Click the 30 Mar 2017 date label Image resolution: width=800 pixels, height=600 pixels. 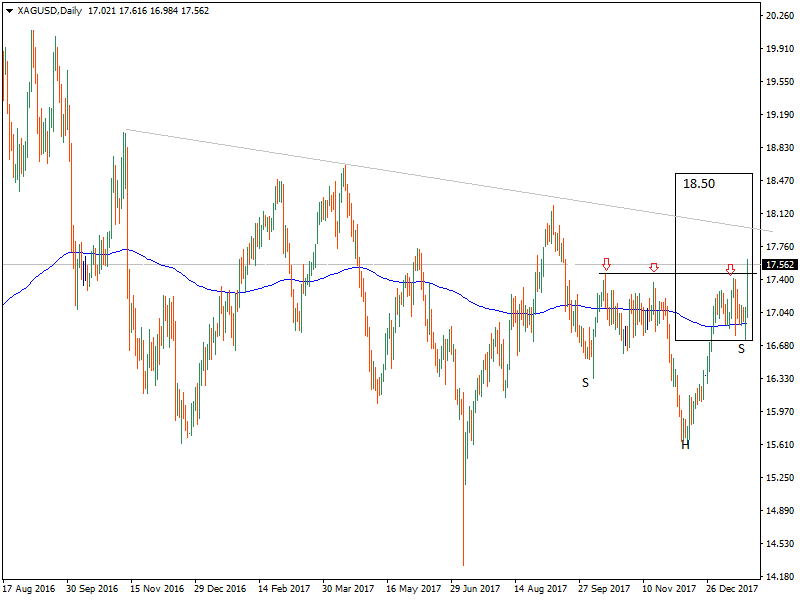(348, 589)
